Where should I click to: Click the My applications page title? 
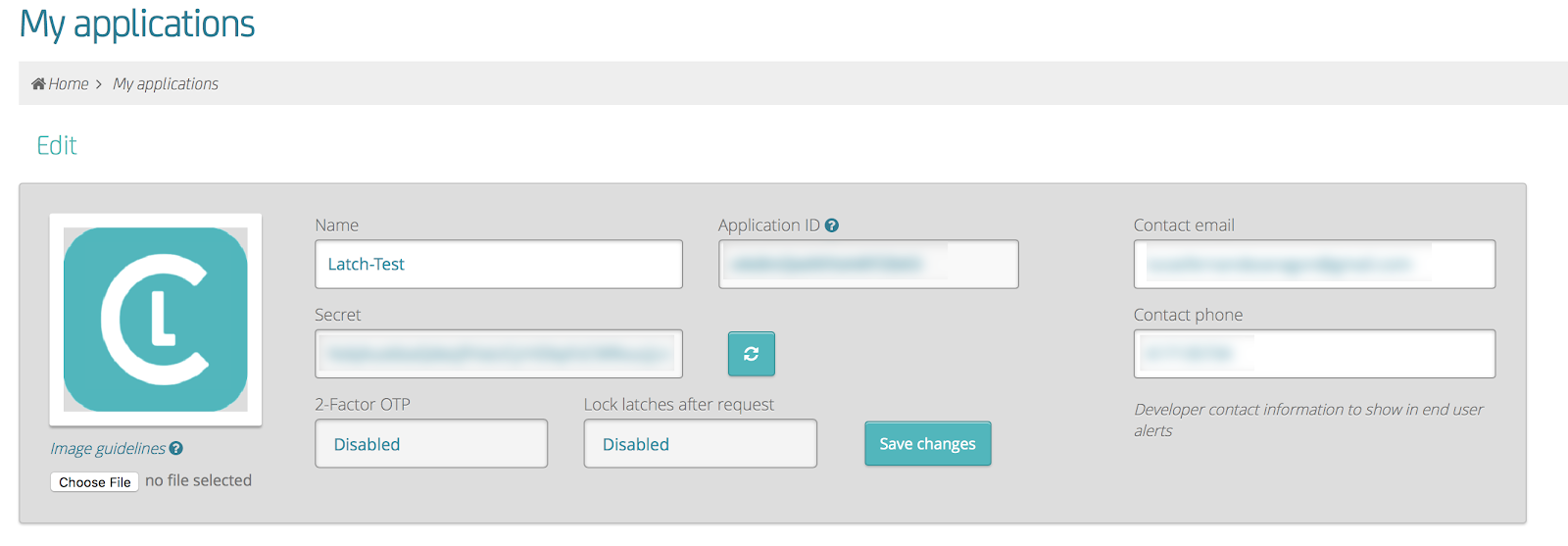point(137,25)
